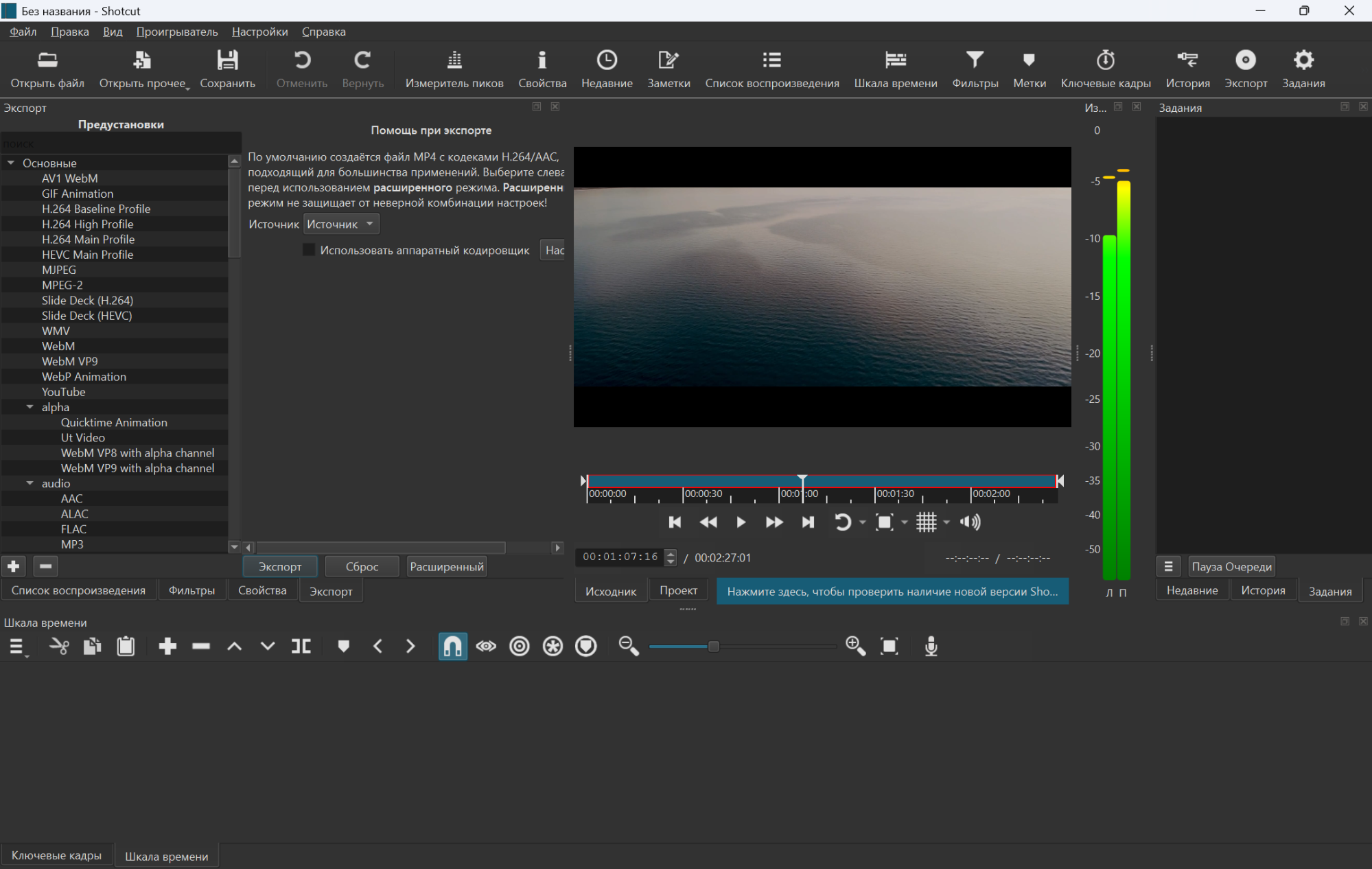Open the timeline hamburger menu

click(16, 646)
